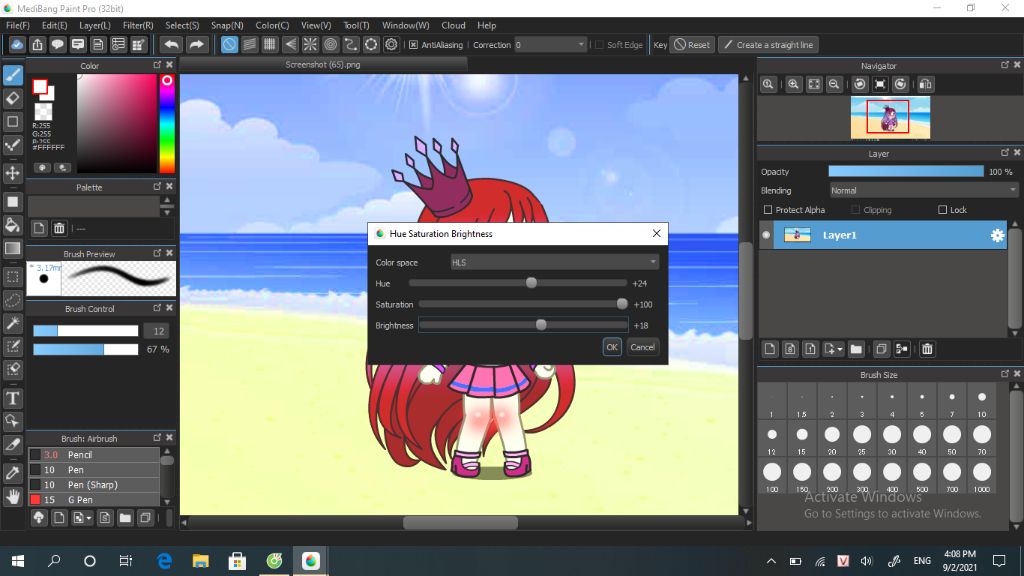Select the Gradient tool

coord(12,248)
